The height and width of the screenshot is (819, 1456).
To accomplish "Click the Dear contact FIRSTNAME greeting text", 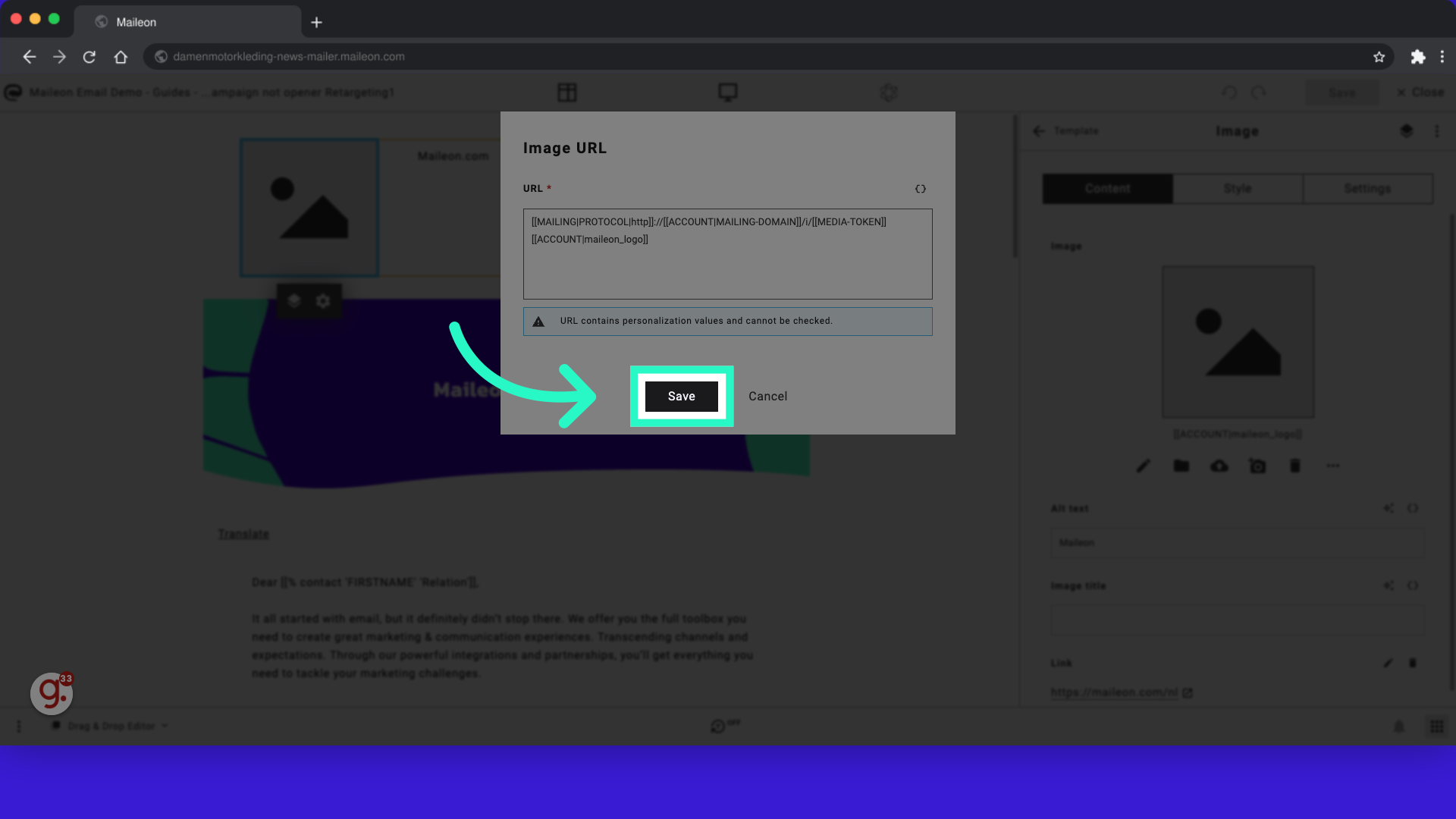I will point(365,582).
